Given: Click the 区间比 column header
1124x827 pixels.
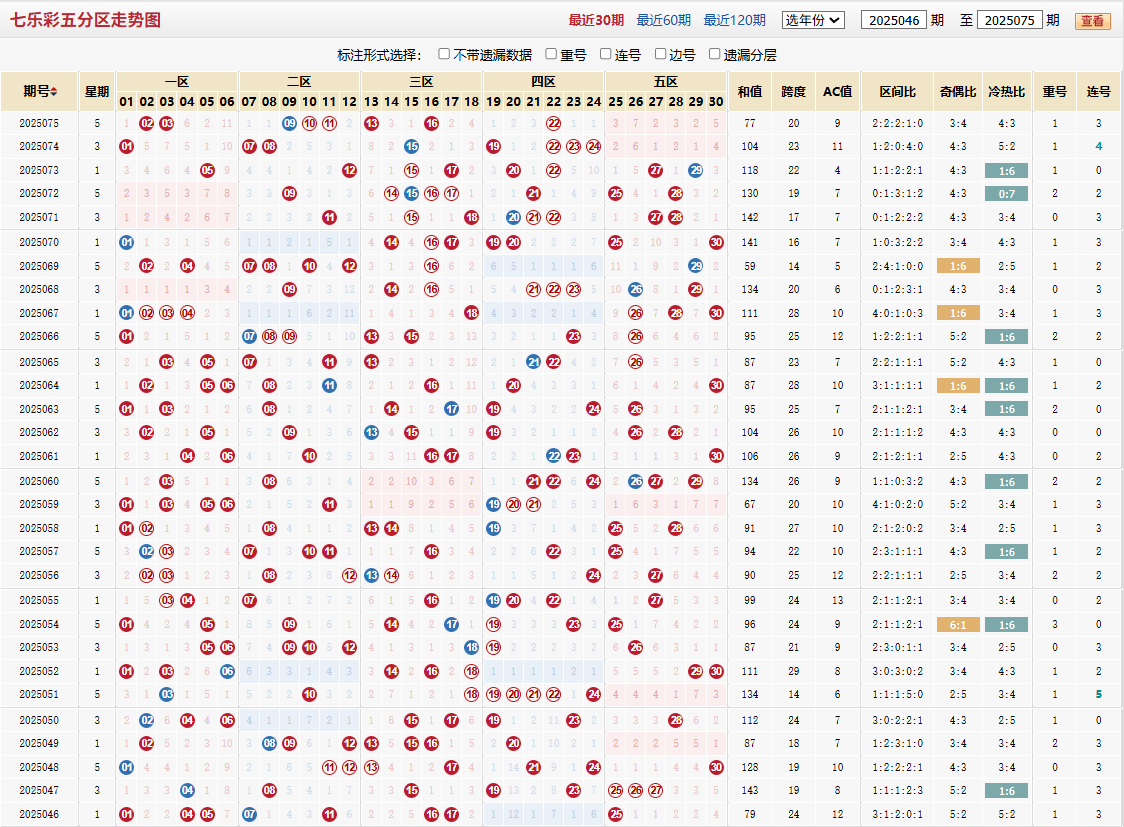Looking at the screenshot, I should point(897,92).
